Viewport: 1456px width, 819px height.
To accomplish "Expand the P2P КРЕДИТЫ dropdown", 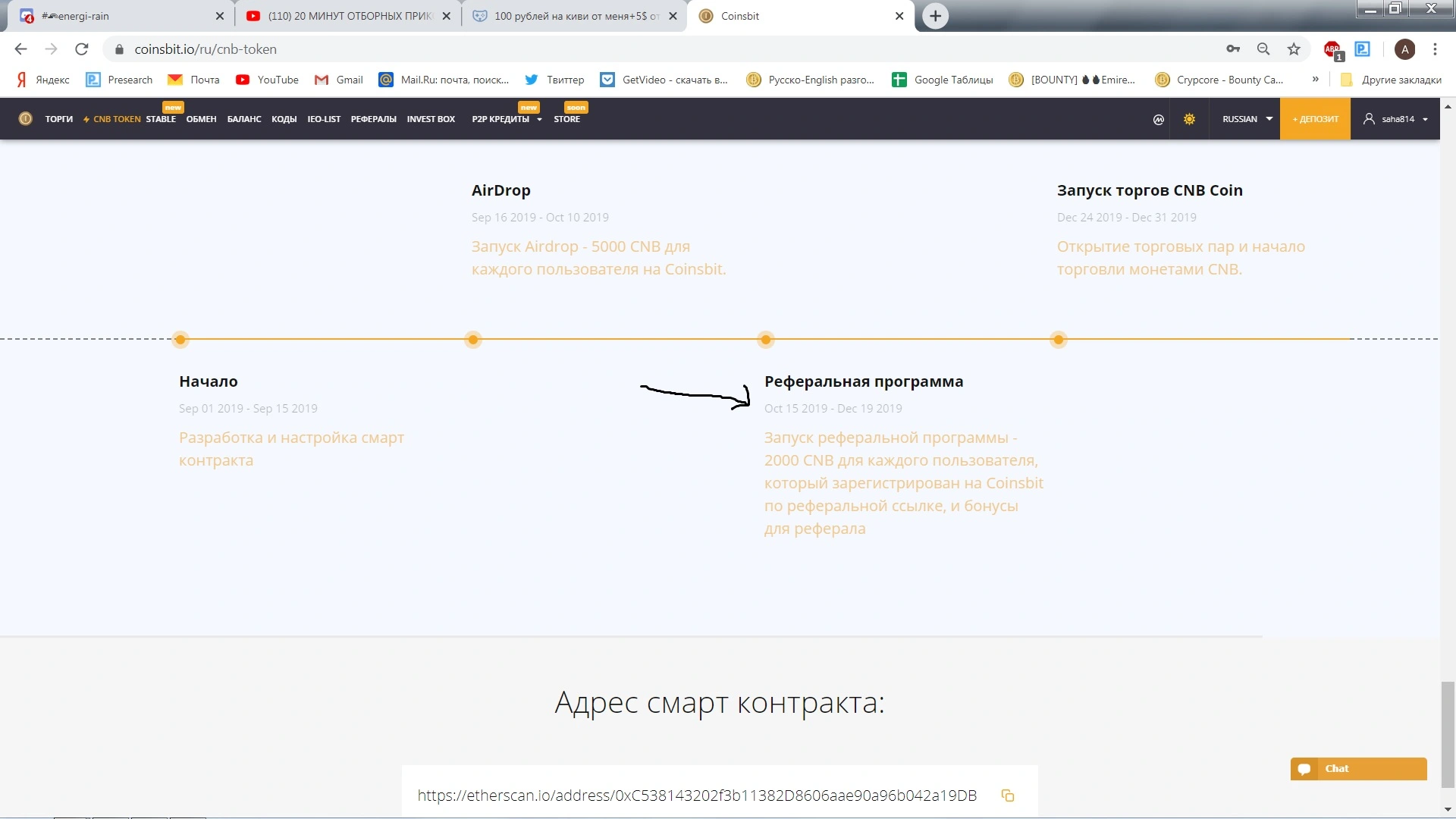I will 507,119.
